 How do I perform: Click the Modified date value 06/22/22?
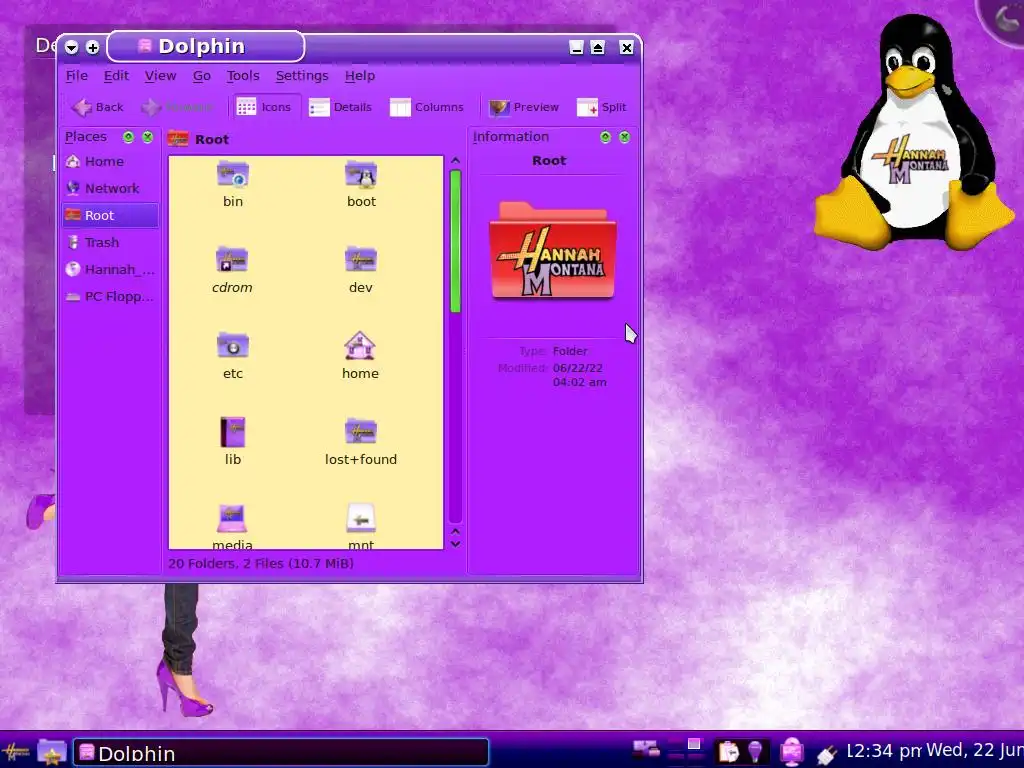[x=577, y=368]
